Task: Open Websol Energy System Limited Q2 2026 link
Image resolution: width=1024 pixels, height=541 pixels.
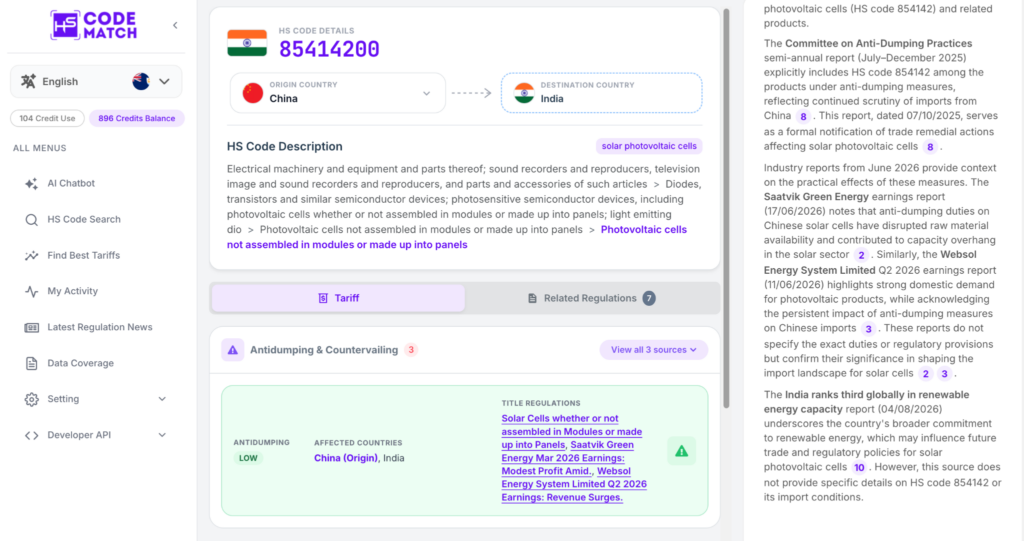Action: pos(573,484)
